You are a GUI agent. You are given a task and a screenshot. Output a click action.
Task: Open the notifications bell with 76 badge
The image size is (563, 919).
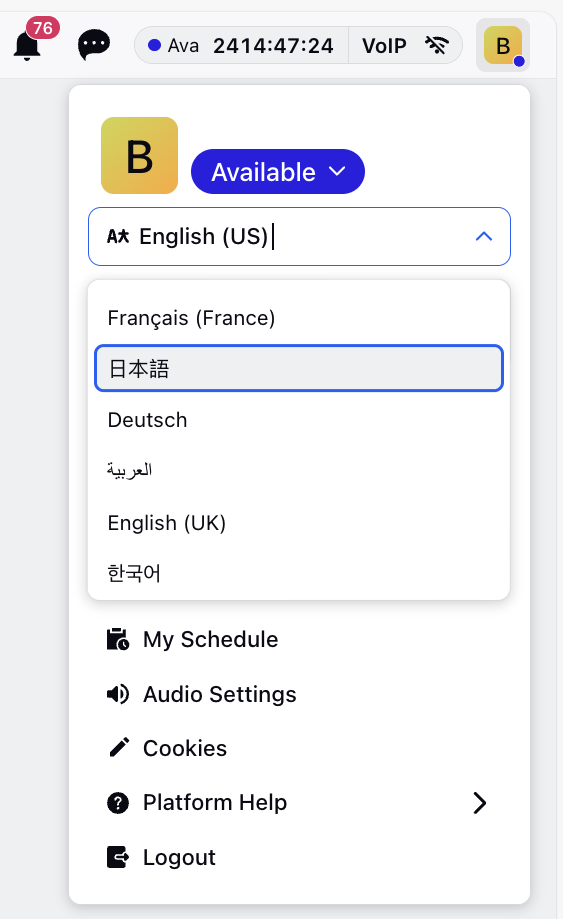click(28, 45)
